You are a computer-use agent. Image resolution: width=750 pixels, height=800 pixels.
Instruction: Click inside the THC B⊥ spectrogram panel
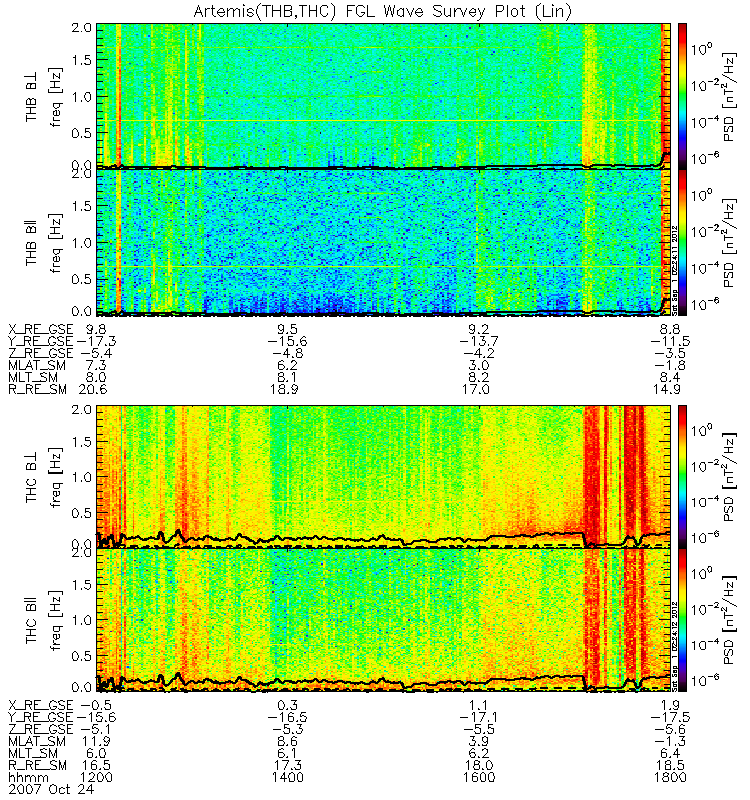(384, 477)
